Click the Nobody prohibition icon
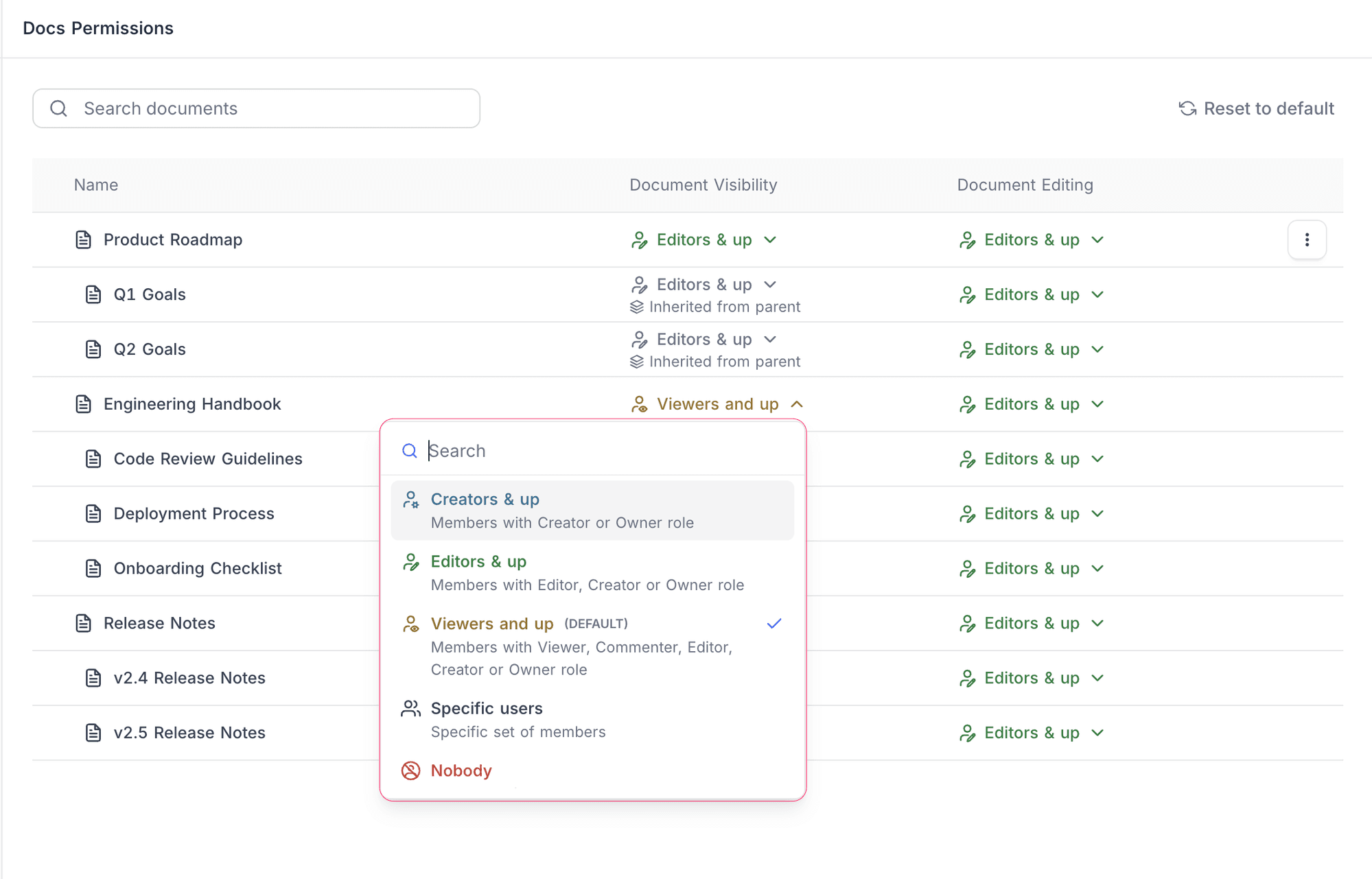 tap(410, 771)
